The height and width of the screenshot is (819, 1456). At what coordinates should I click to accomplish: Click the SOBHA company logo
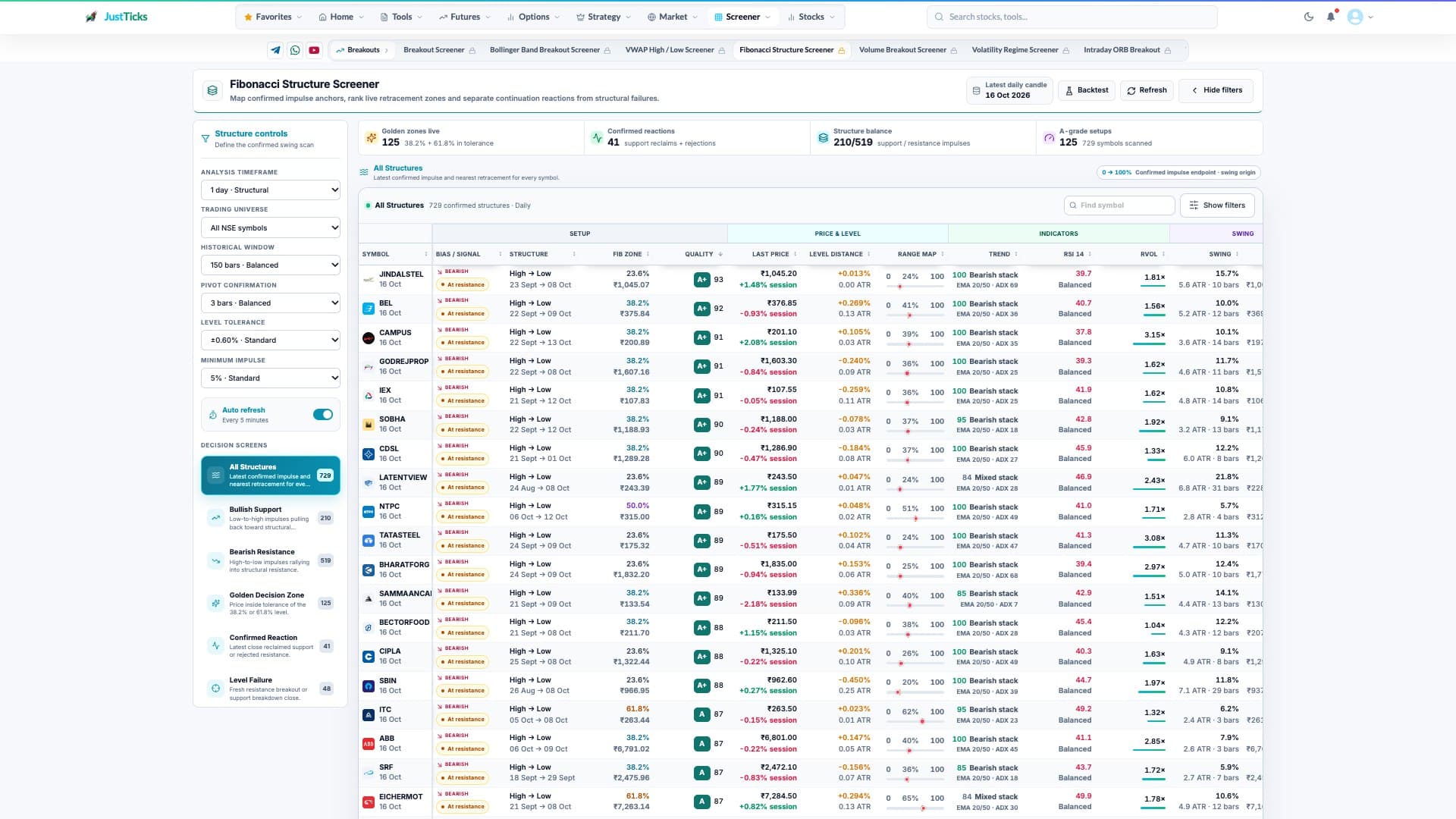click(369, 424)
